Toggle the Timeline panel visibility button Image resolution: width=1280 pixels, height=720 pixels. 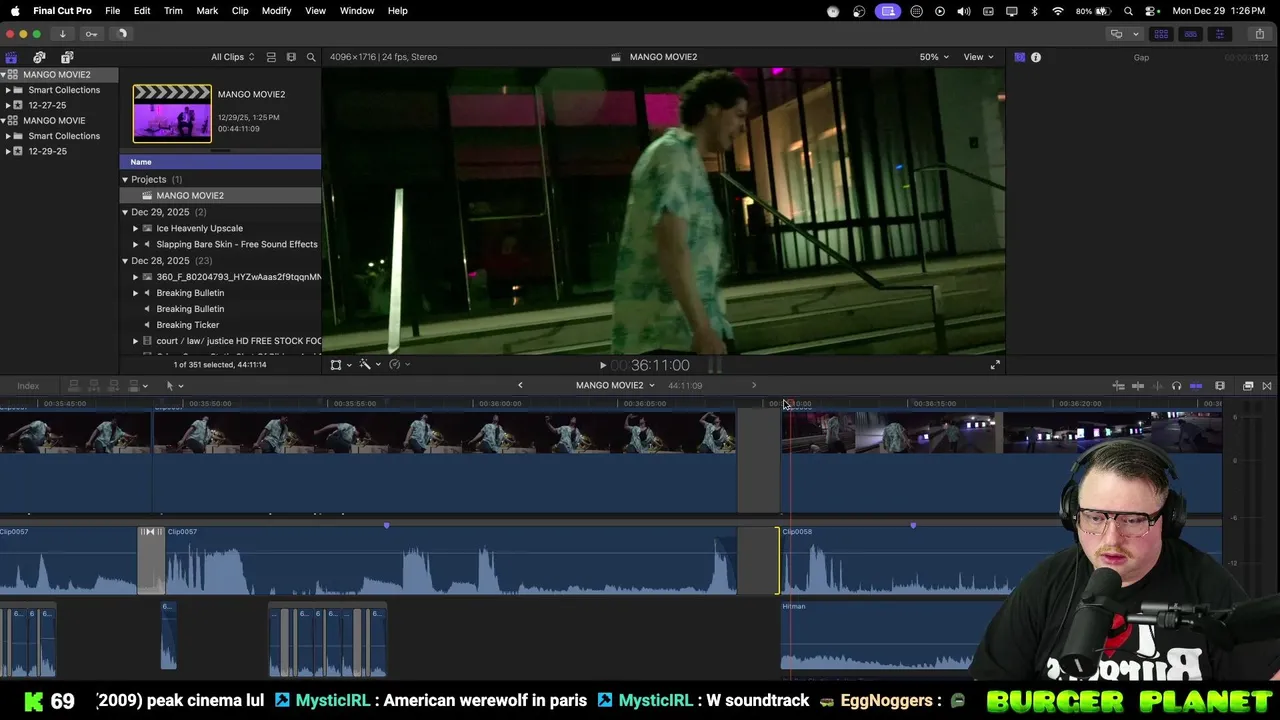(1190, 34)
